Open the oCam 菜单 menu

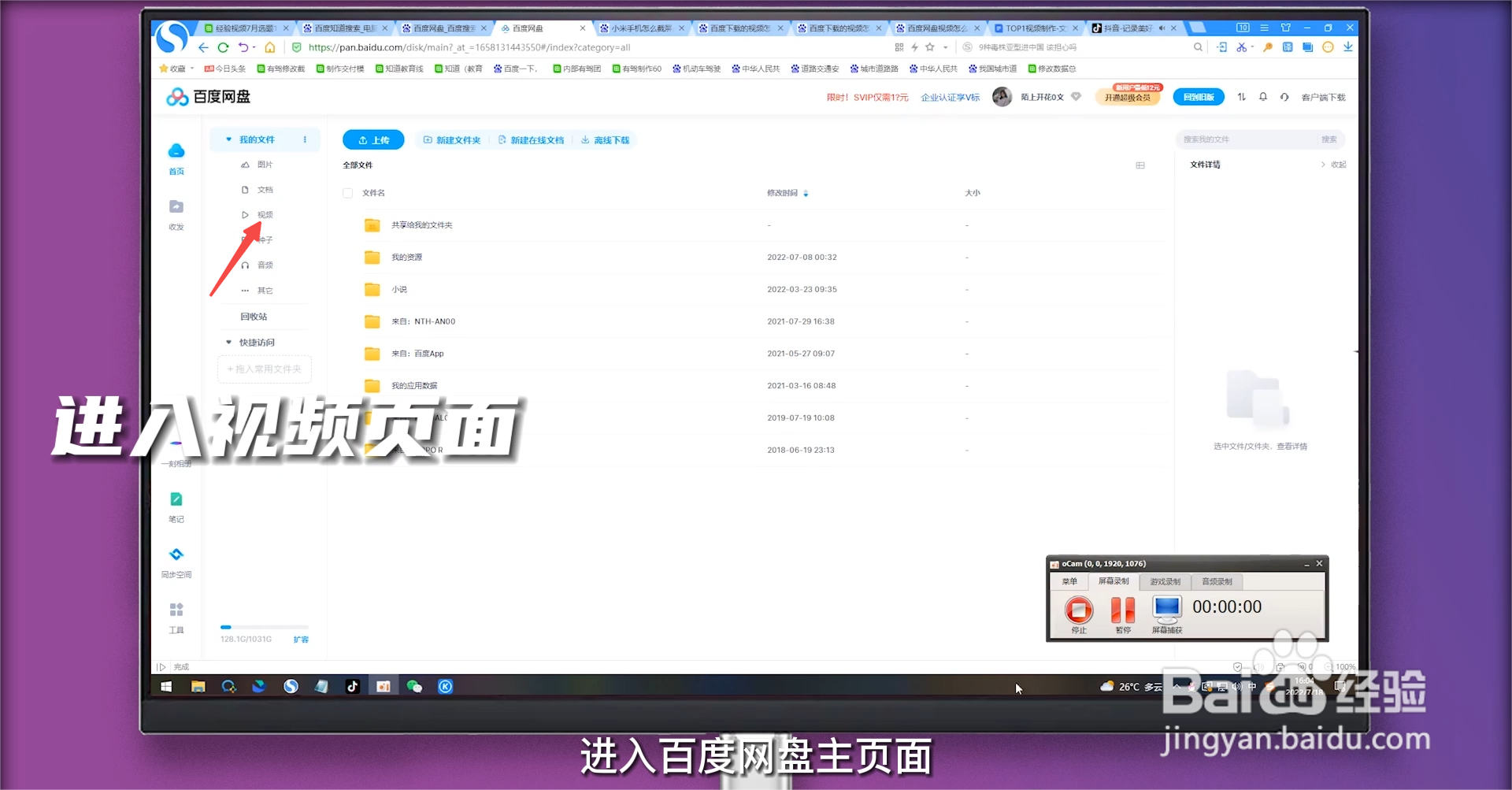[1069, 582]
